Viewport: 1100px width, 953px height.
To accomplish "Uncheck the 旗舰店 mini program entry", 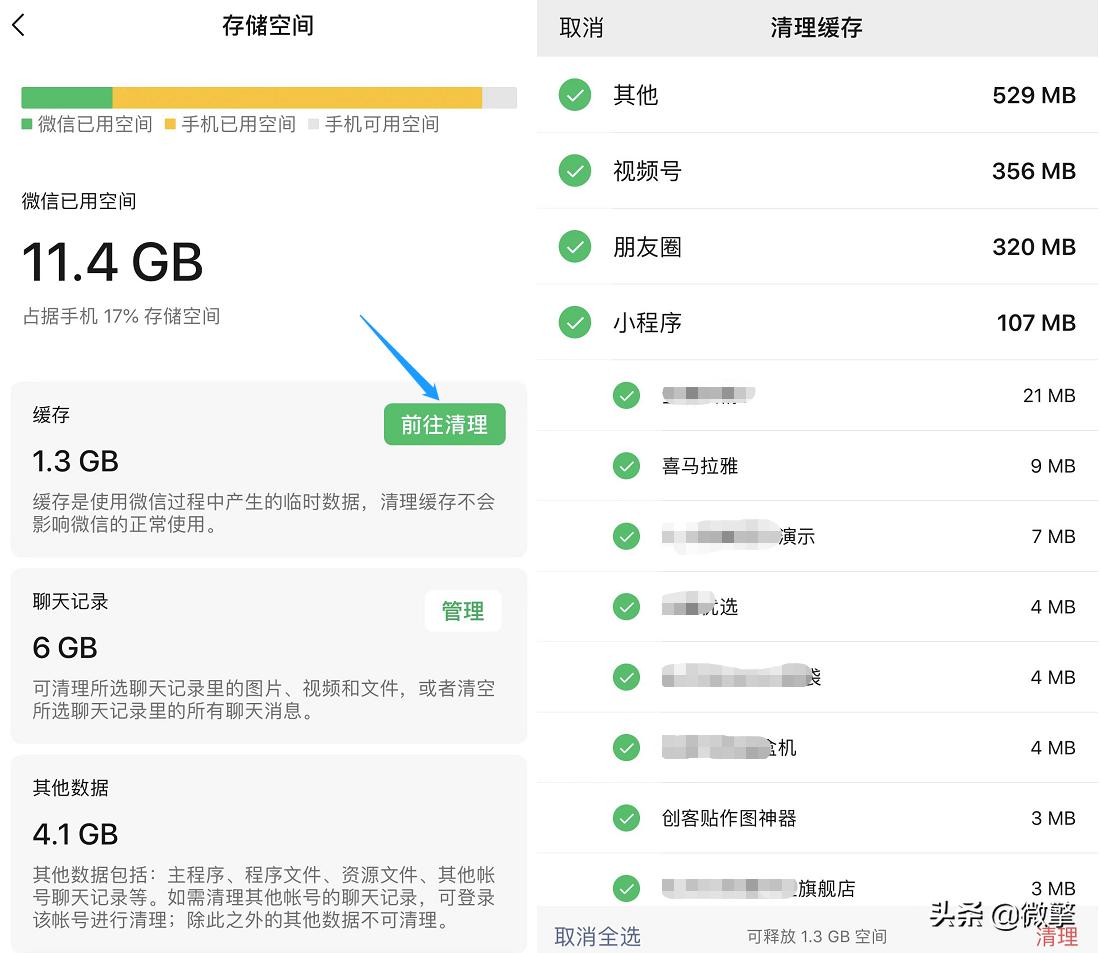I will click(x=627, y=888).
